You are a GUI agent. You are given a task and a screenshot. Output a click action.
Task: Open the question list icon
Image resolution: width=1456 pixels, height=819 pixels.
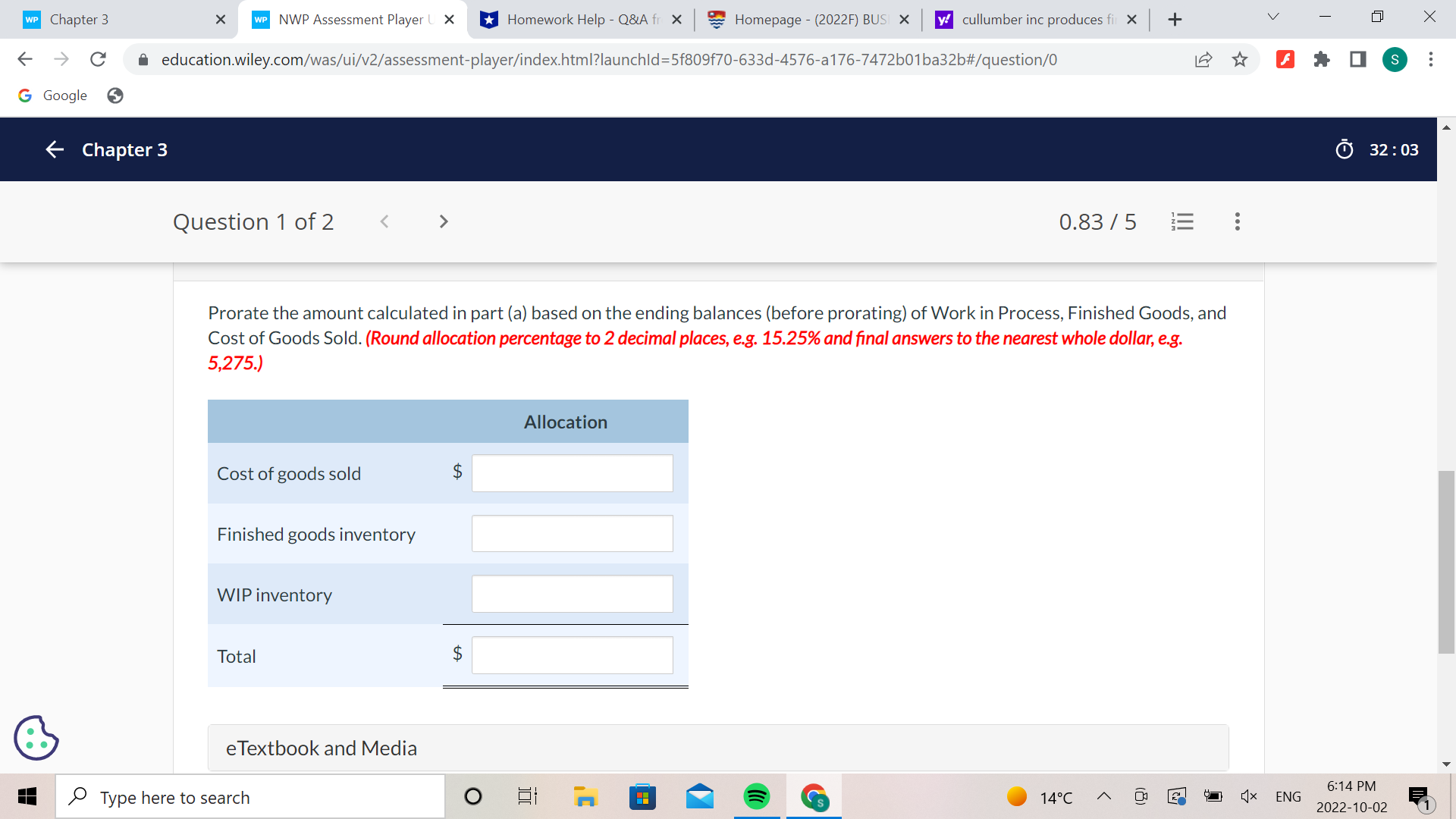[x=1182, y=221]
